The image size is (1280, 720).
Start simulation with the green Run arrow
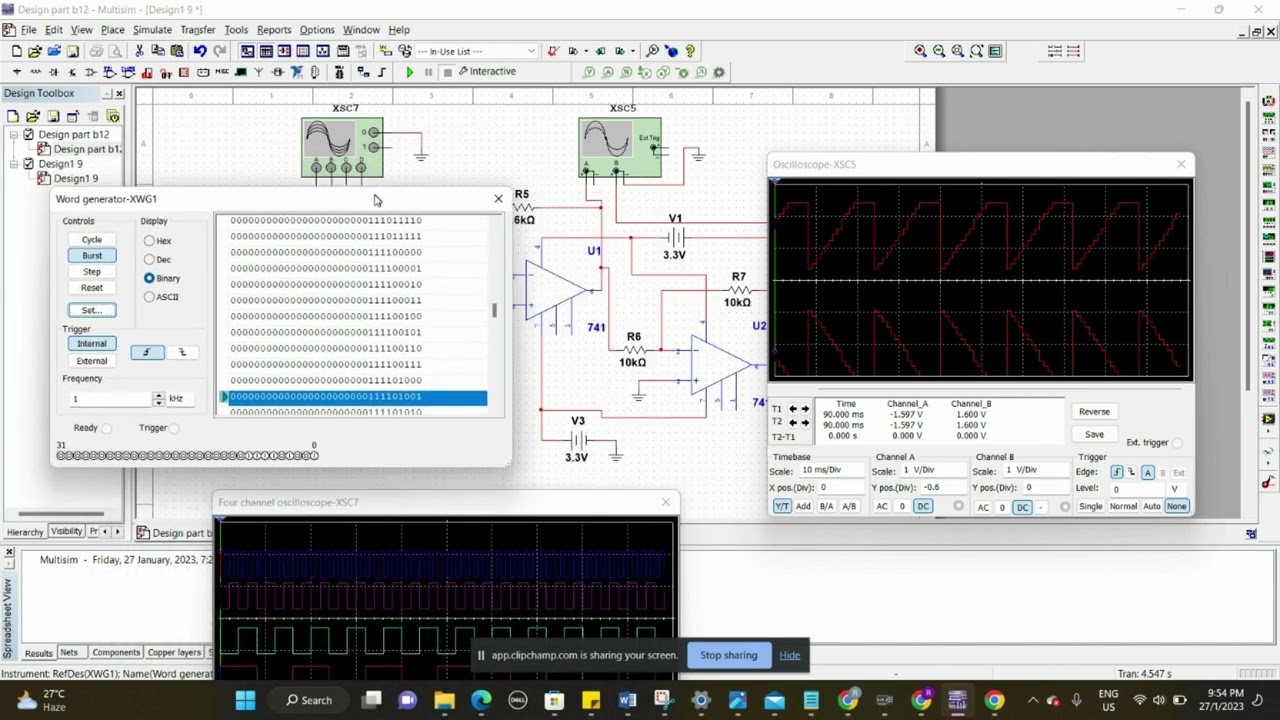(x=409, y=72)
